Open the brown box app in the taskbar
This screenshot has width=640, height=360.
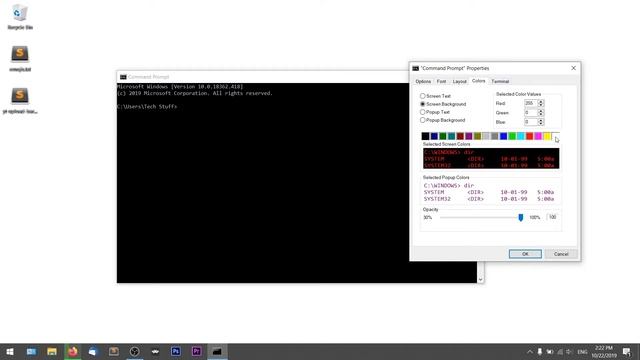click(x=114, y=351)
